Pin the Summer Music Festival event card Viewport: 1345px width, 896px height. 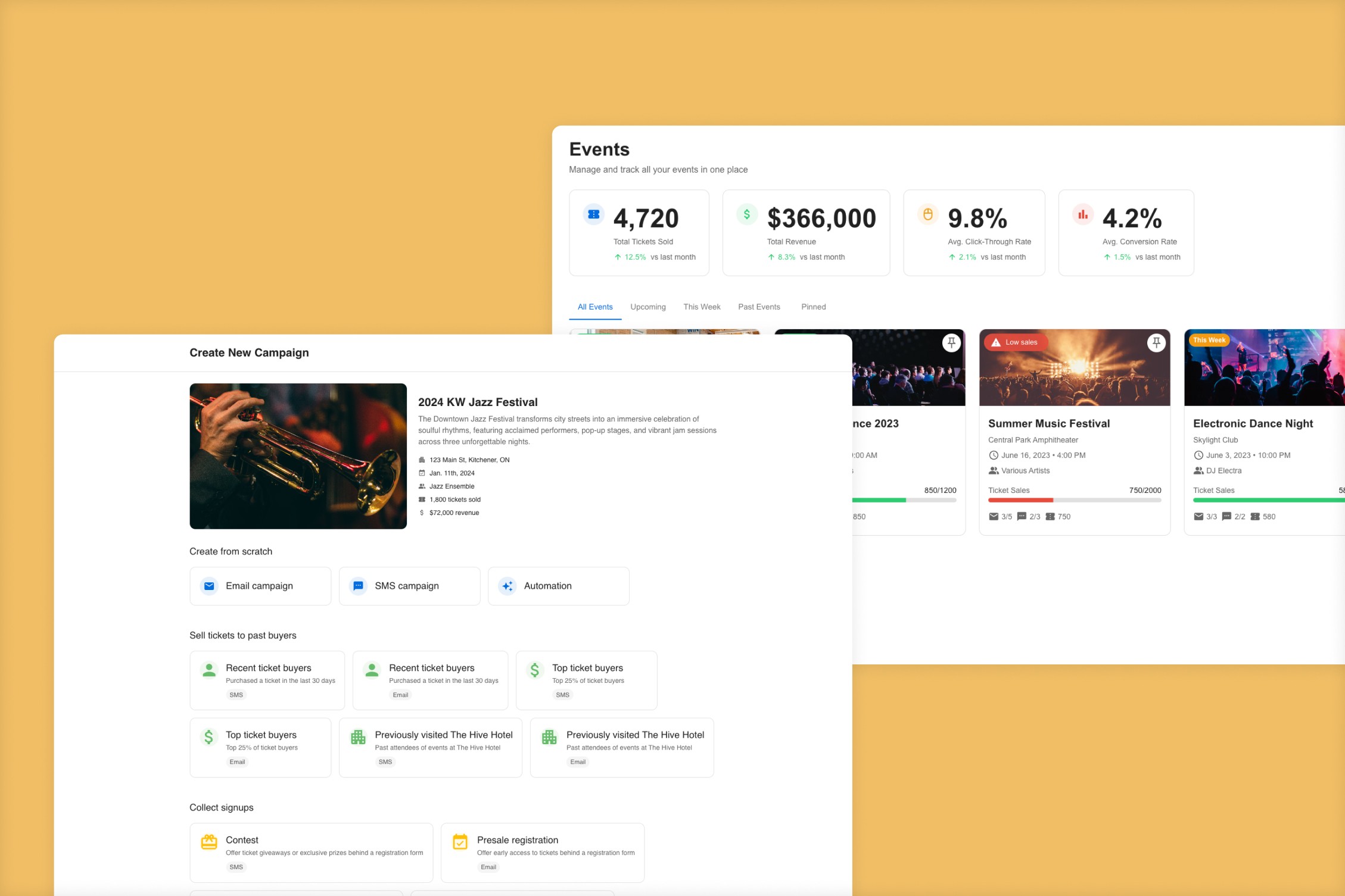pos(1156,343)
